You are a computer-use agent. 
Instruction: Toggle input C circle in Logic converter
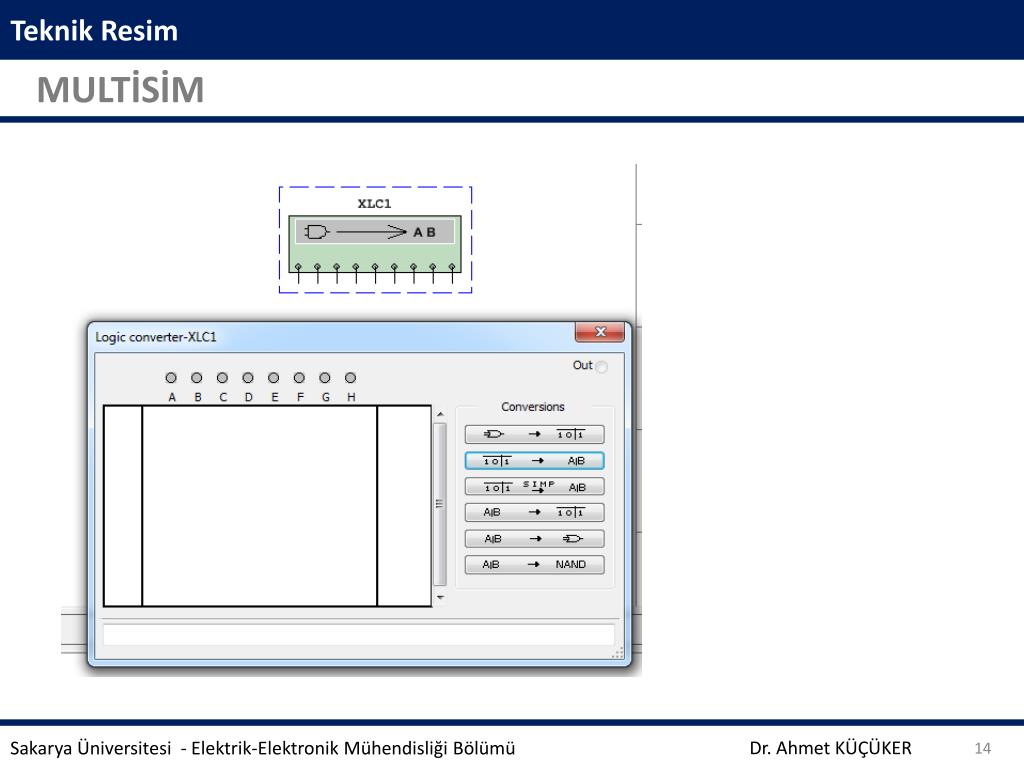click(222, 377)
